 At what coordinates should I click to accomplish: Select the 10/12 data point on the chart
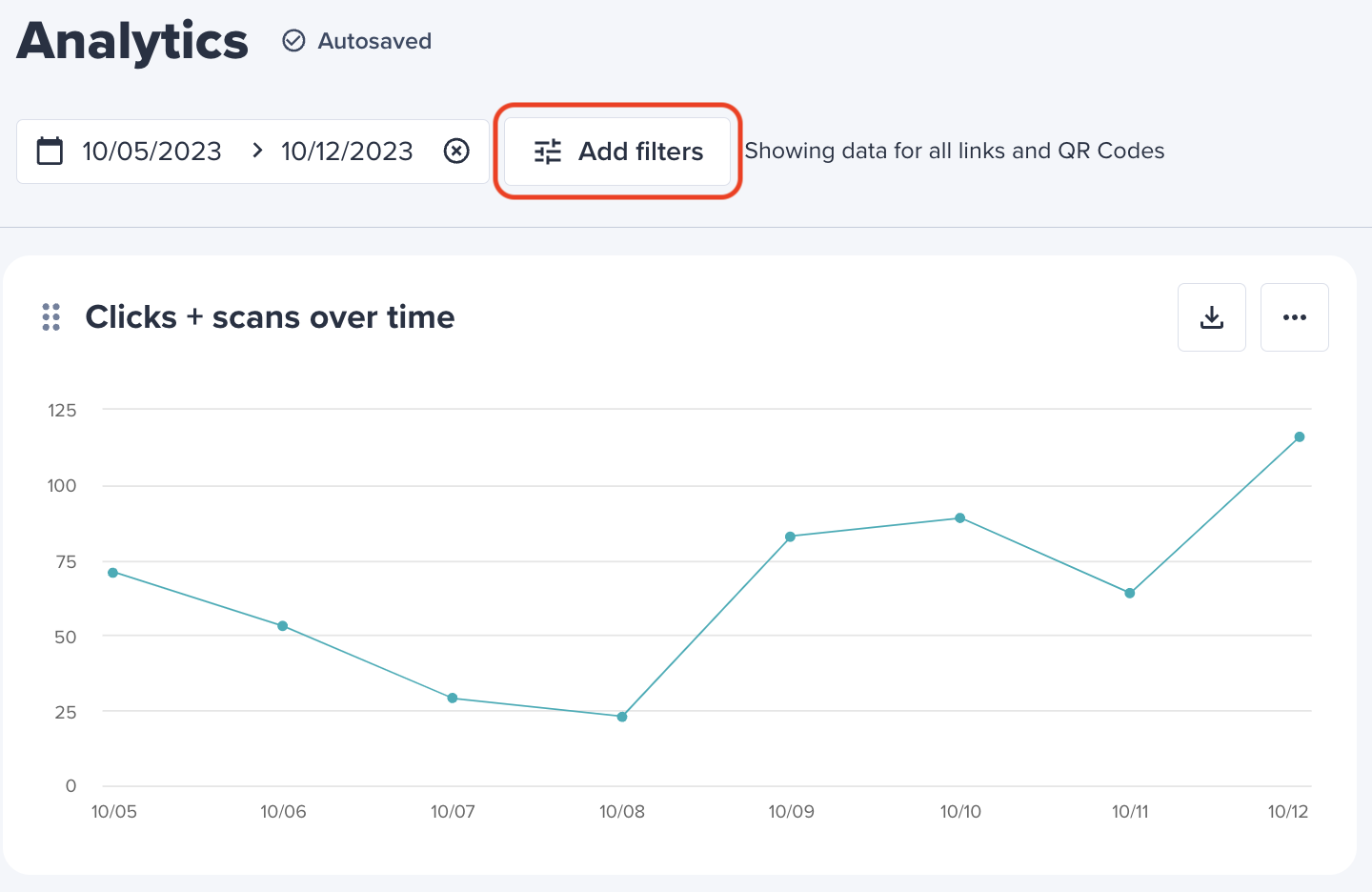1300,436
